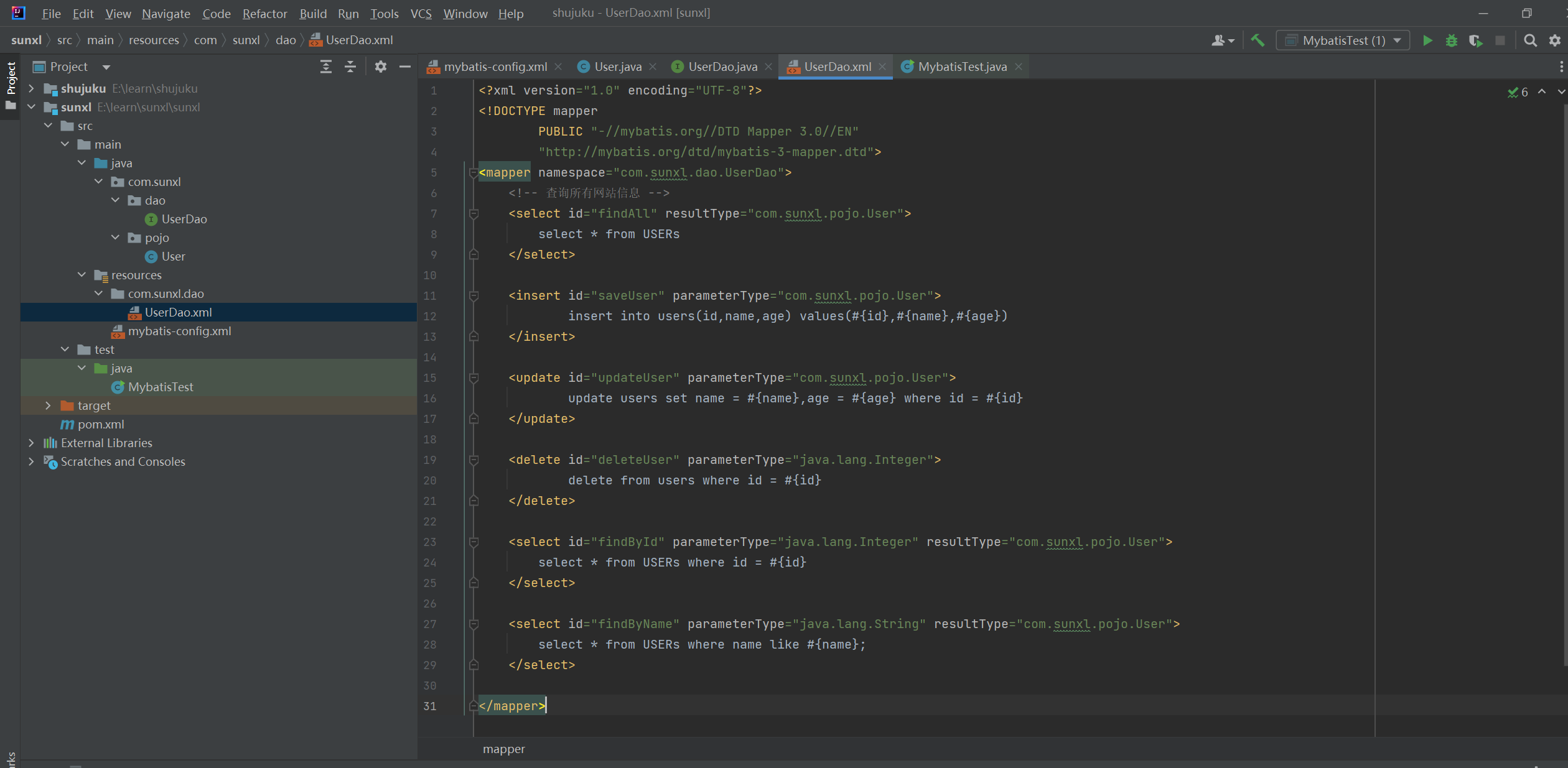This screenshot has width=1568, height=768.
Task: Fold the saveUser insert block
Action: (474, 296)
